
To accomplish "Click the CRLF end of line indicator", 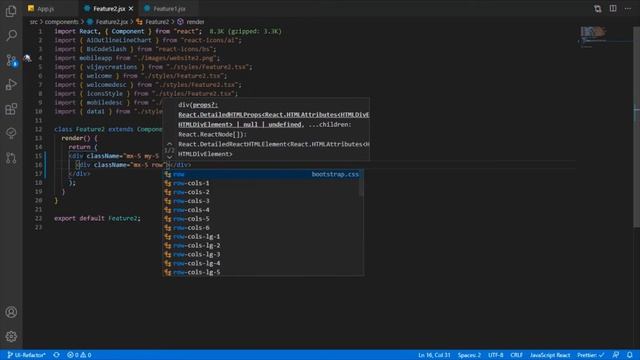I will pyautogui.click(x=516, y=355).
